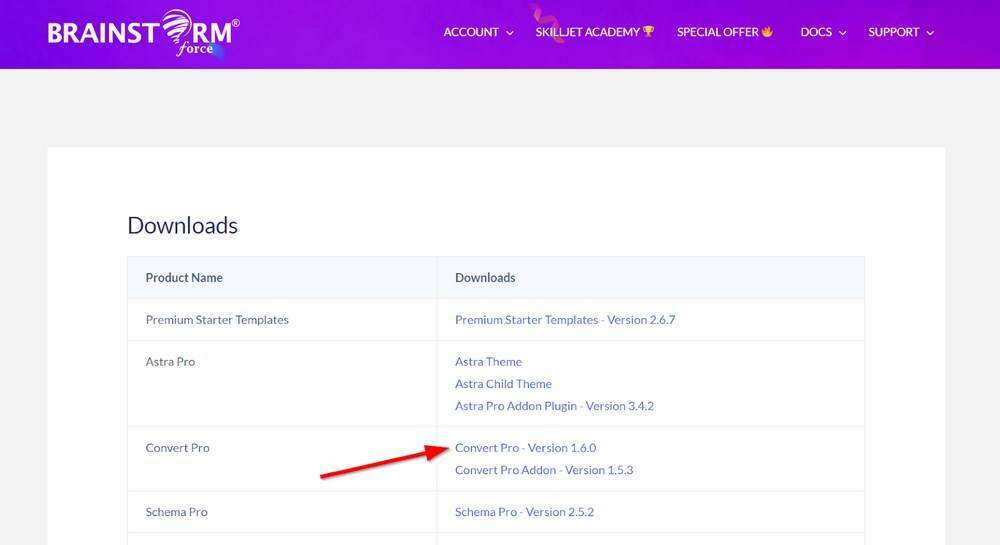
Task: Download the Astra Theme
Action: pos(488,362)
